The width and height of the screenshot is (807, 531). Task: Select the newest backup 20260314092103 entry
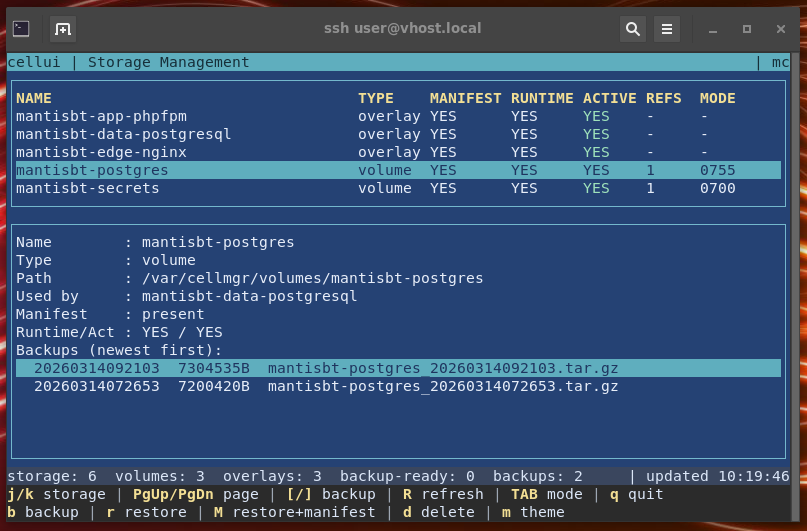pyautogui.click(x=96, y=368)
